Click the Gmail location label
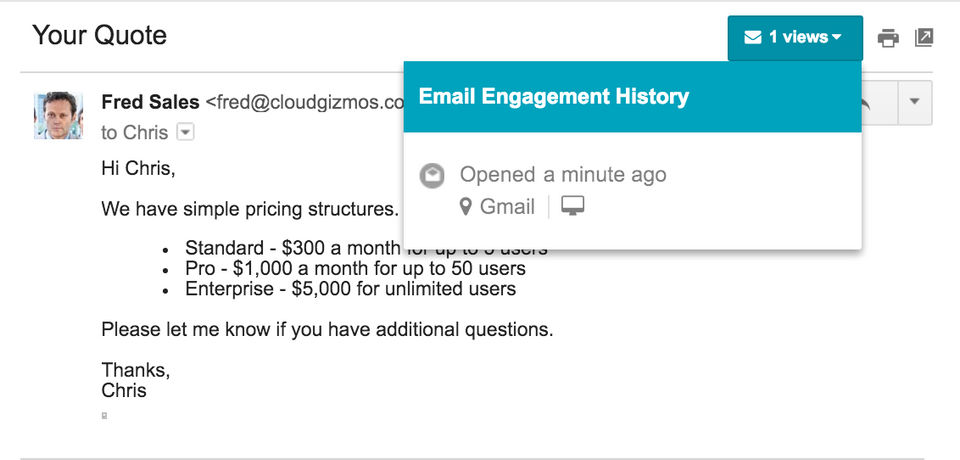This screenshot has width=960, height=460. (x=507, y=207)
